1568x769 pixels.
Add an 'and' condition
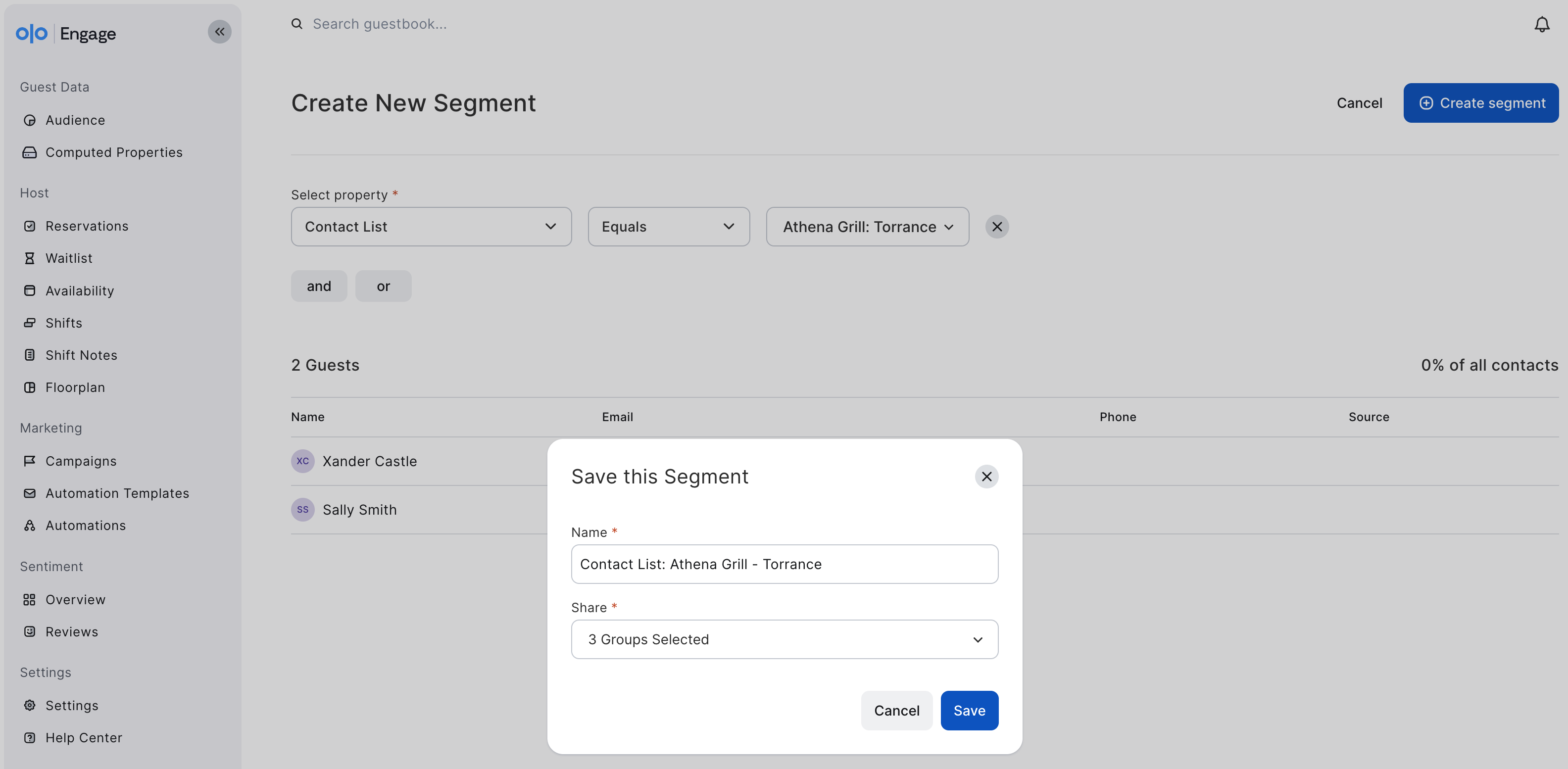click(319, 286)
